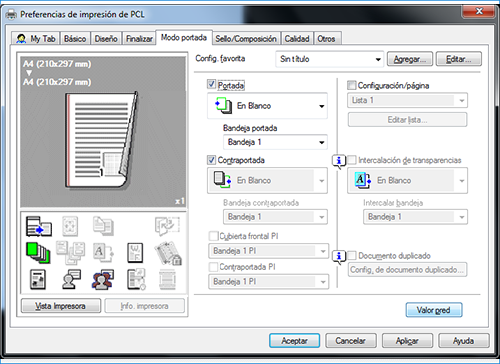This screenshot has height=364, width=500.
Task: Click the greyed-out stamp with checkmark icon
Action: coord(167,226)
